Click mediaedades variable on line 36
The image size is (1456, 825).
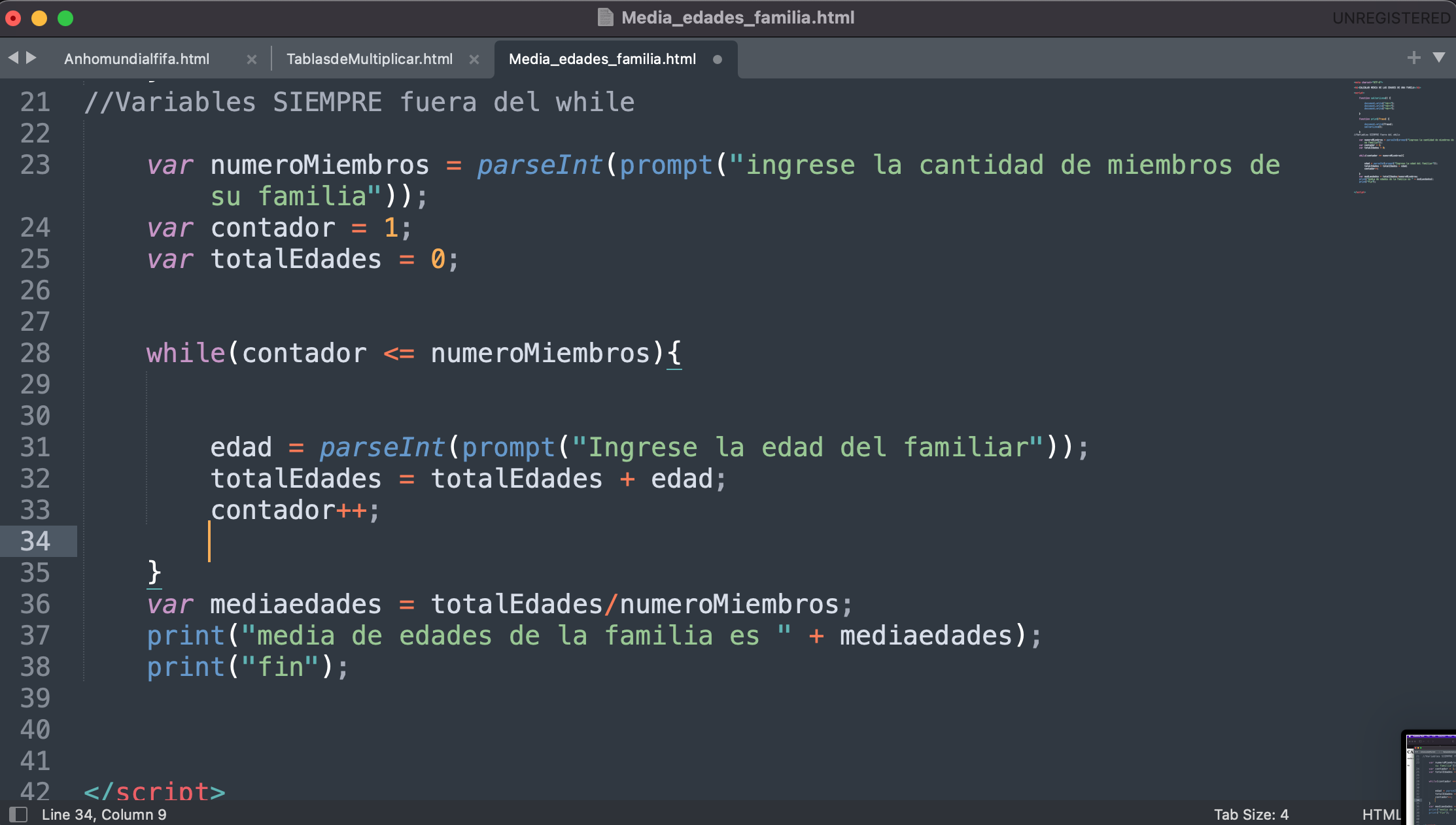296,604
